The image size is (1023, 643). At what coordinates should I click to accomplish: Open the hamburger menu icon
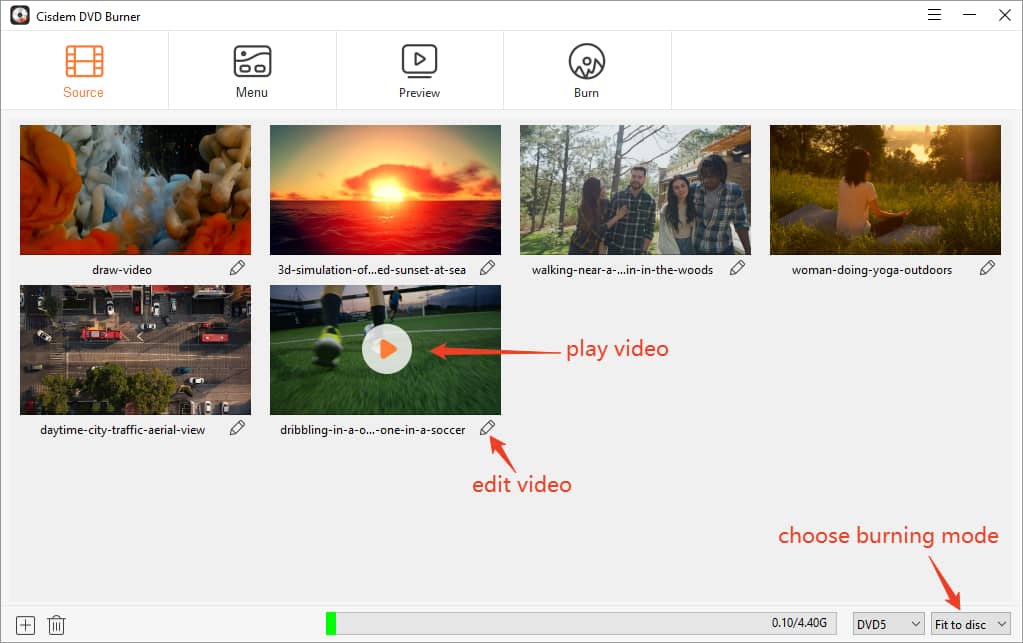point(934,15)
